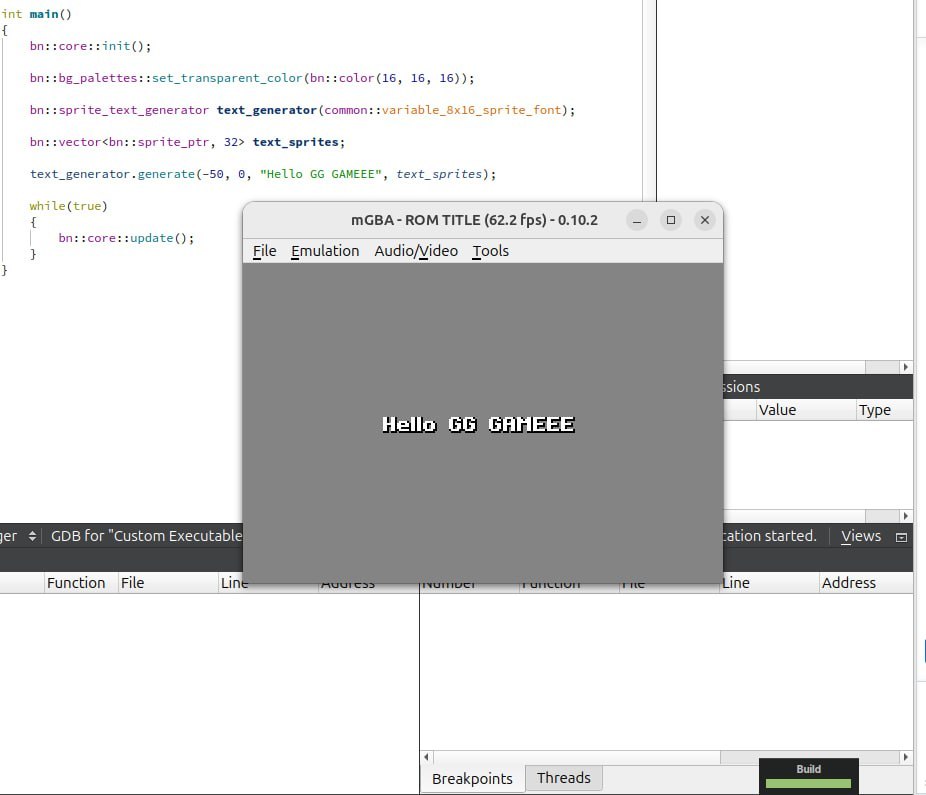
Task: Maximize the mGBA window
Action: [671, 220]
